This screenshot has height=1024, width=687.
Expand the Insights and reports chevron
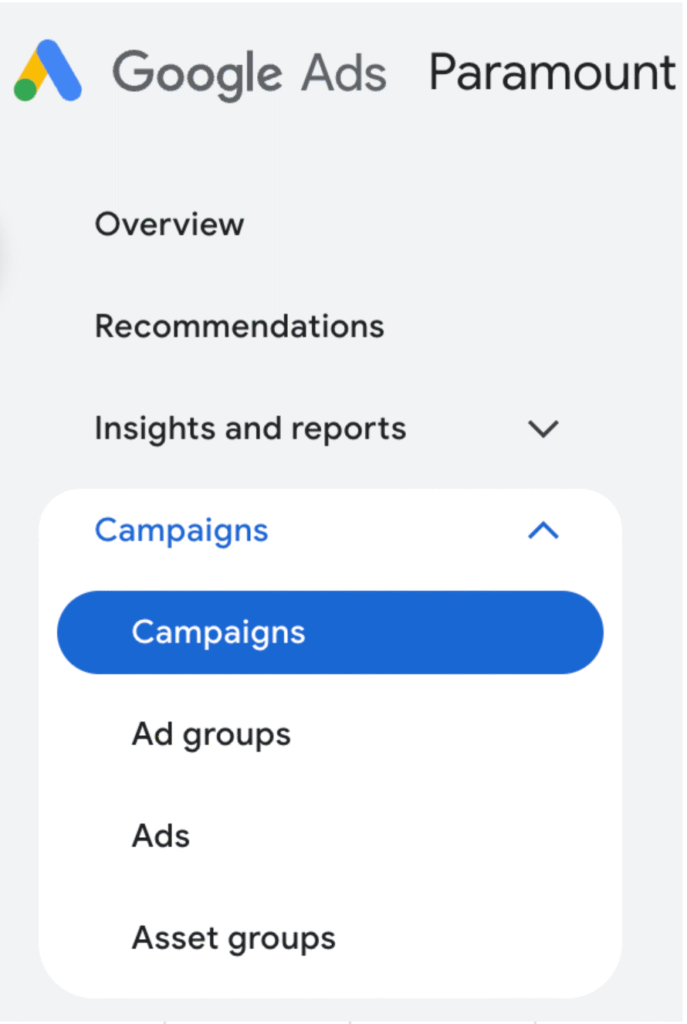[543, 429]
